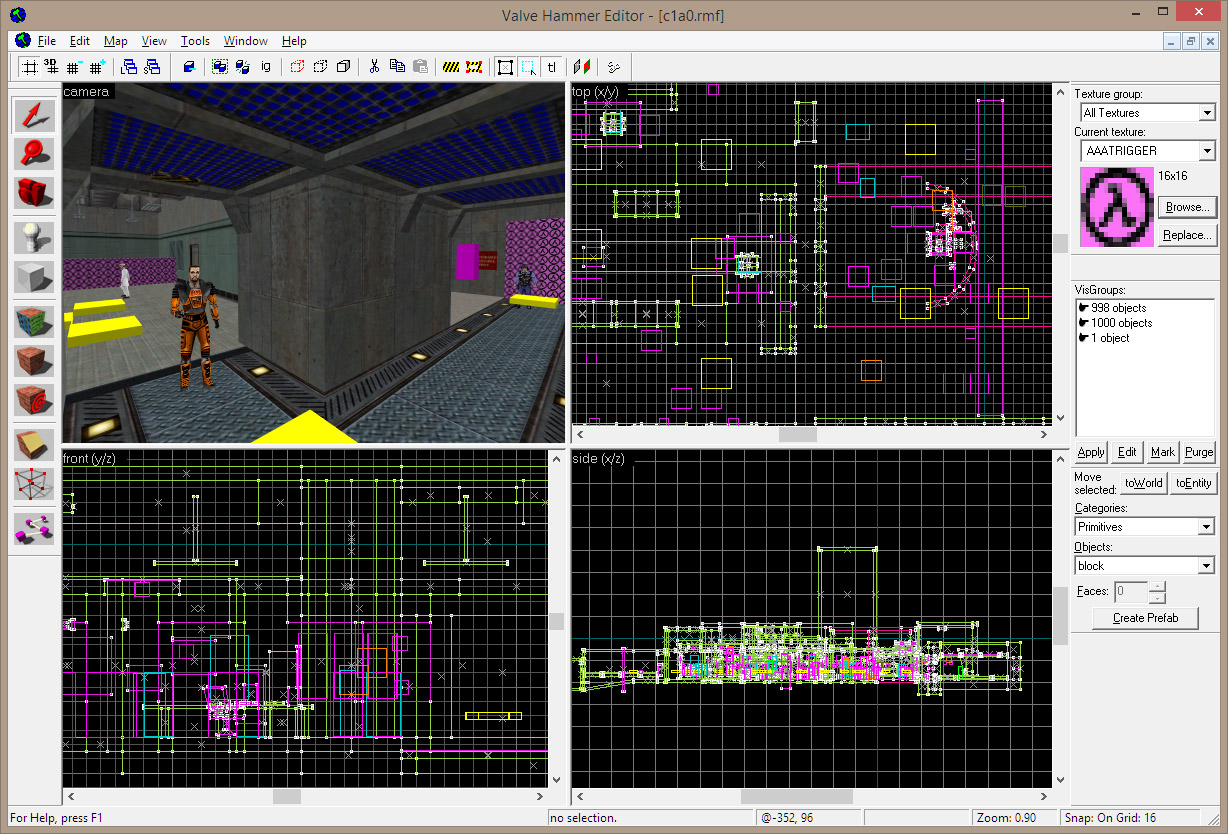The height and width of the screenshot is (834, 1228).
Task: Click the Smaller Grid toolbar icon
Action: pos(74,67)
